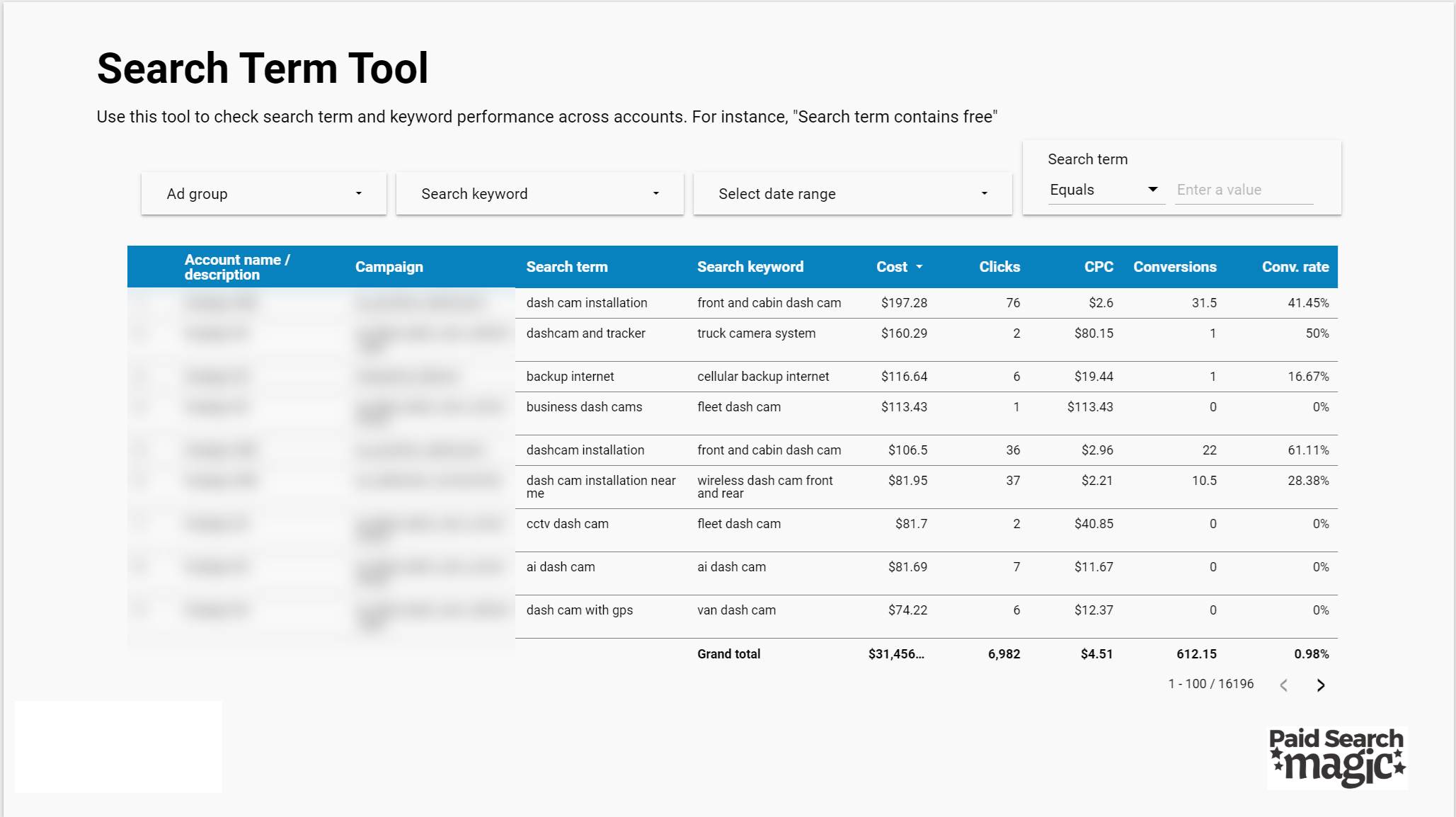Click the Grand total cost value
The height and width of the screenshot is (817, 1456).
pos(896,654)
